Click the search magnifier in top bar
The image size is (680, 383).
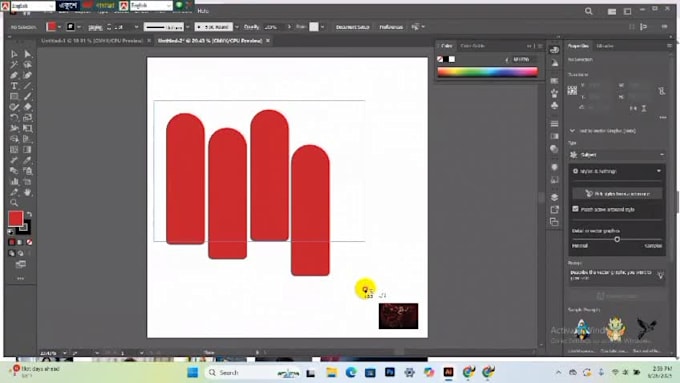click(588, 11)
